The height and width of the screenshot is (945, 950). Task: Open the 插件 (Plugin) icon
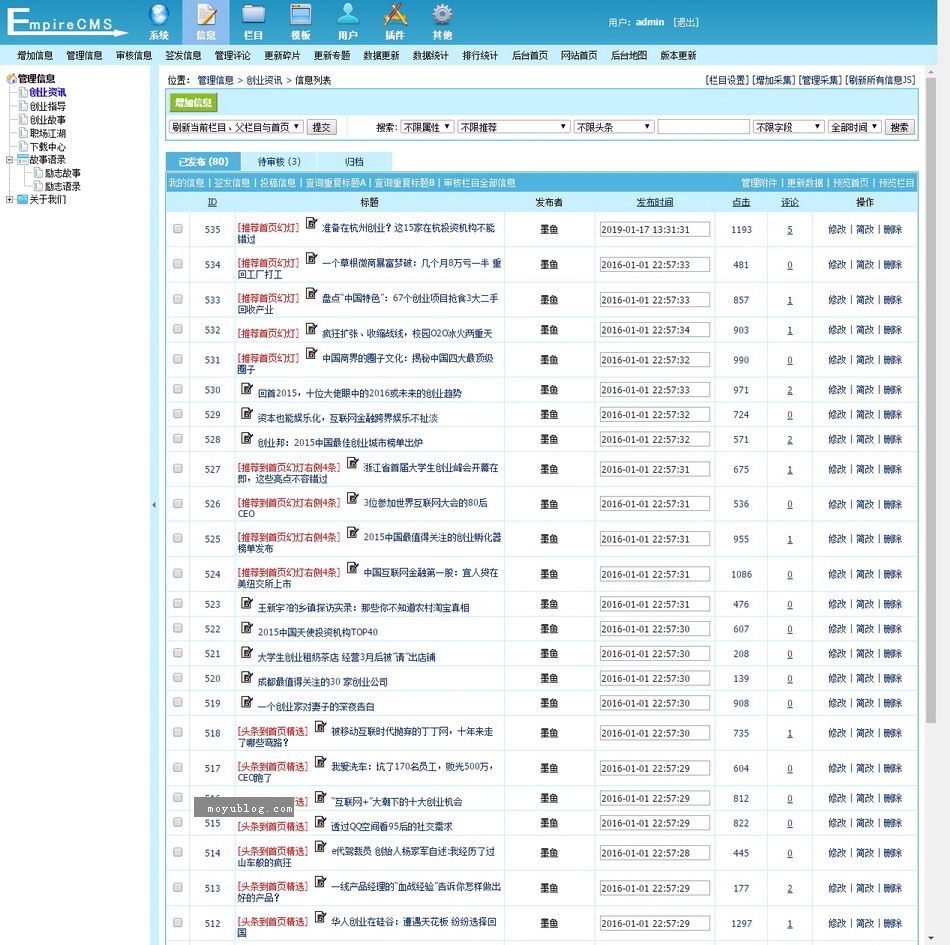click(395, 20)
